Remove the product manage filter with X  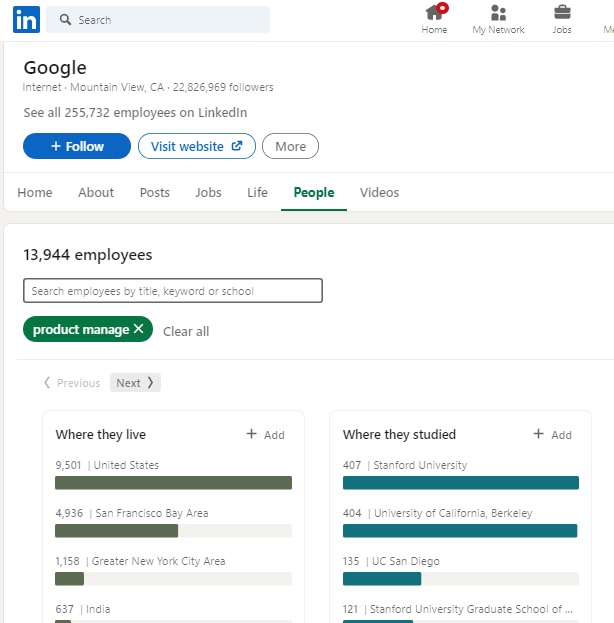coord(138,329)
